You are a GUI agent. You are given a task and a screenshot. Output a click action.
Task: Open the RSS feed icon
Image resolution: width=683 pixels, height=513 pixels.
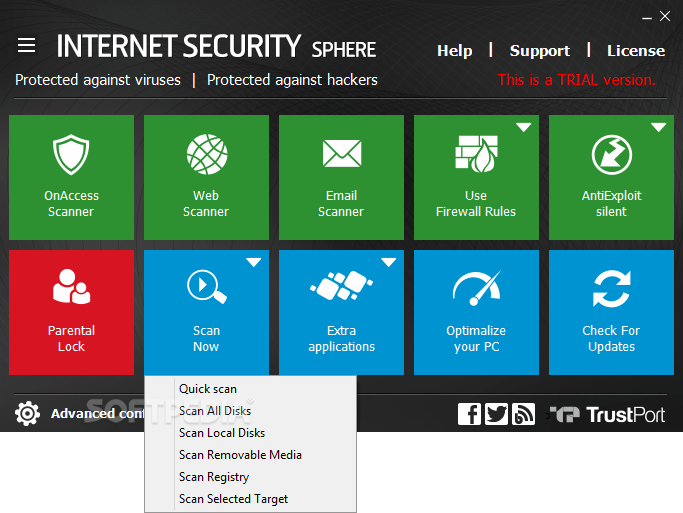point(524,414)
